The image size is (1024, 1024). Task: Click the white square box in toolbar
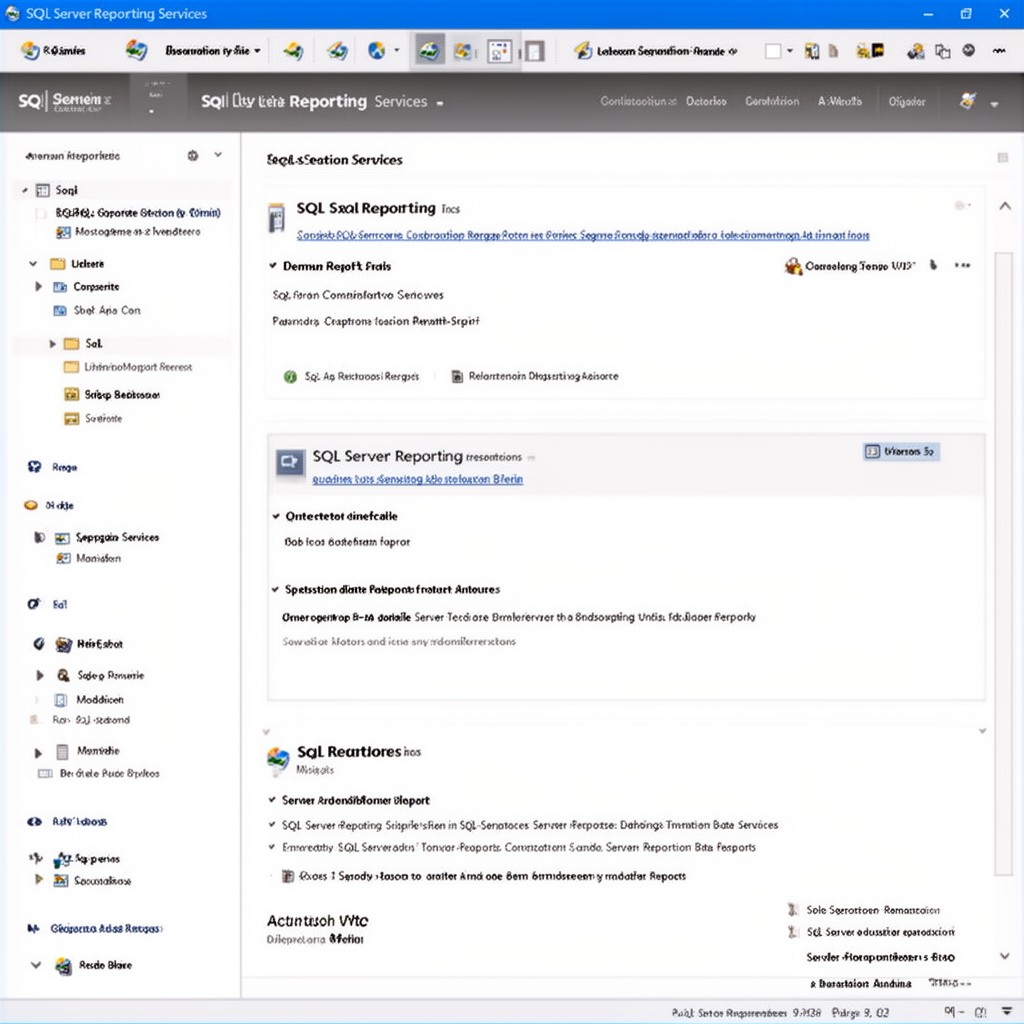click(773, 51)
